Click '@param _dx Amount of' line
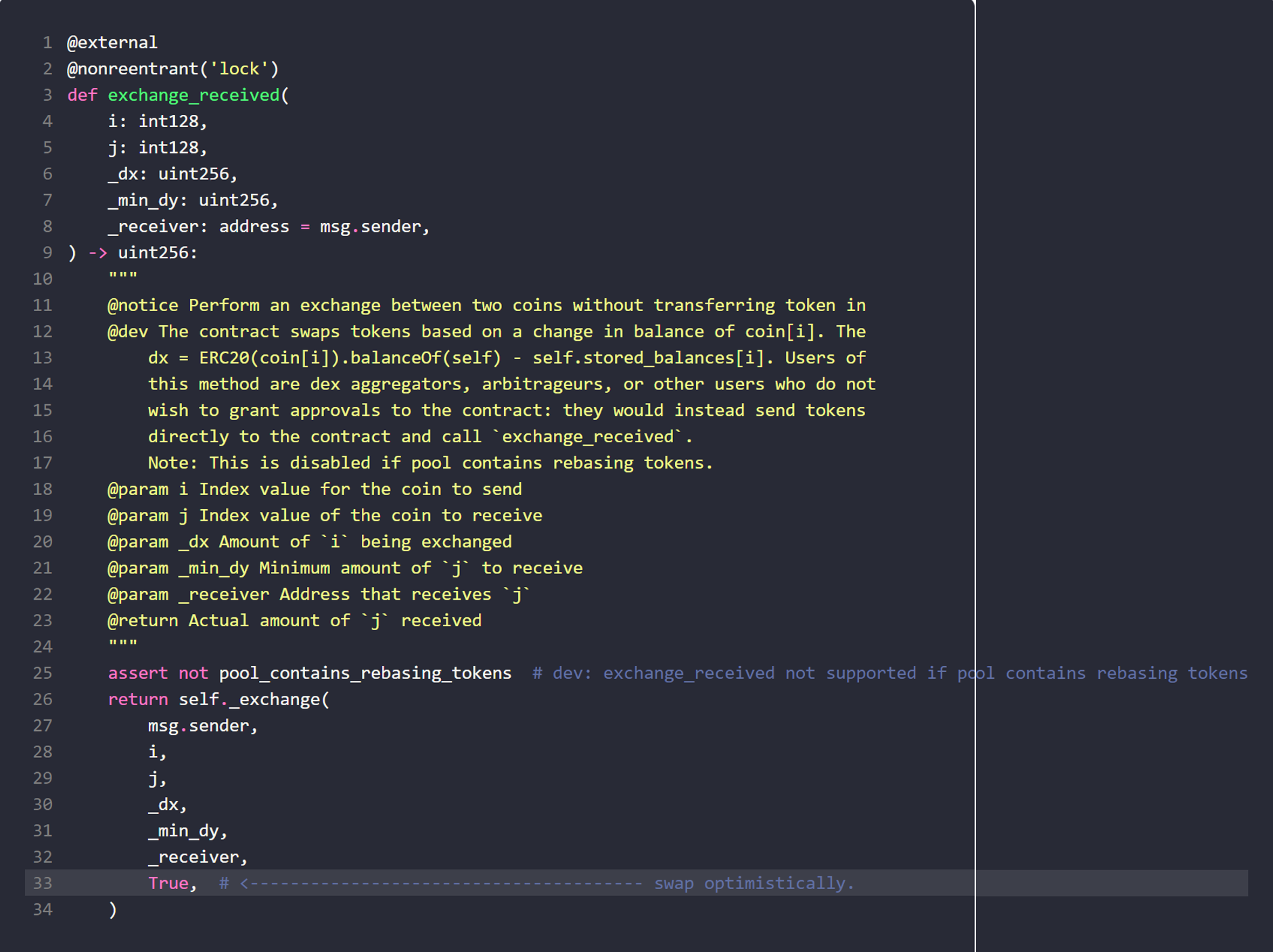Image resolution: width=1273 pixels, height=952 pixels. (310, 542)
